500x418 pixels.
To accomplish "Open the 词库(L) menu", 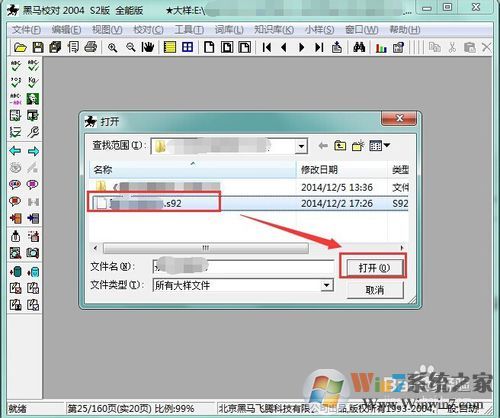I will coord(229,30).
